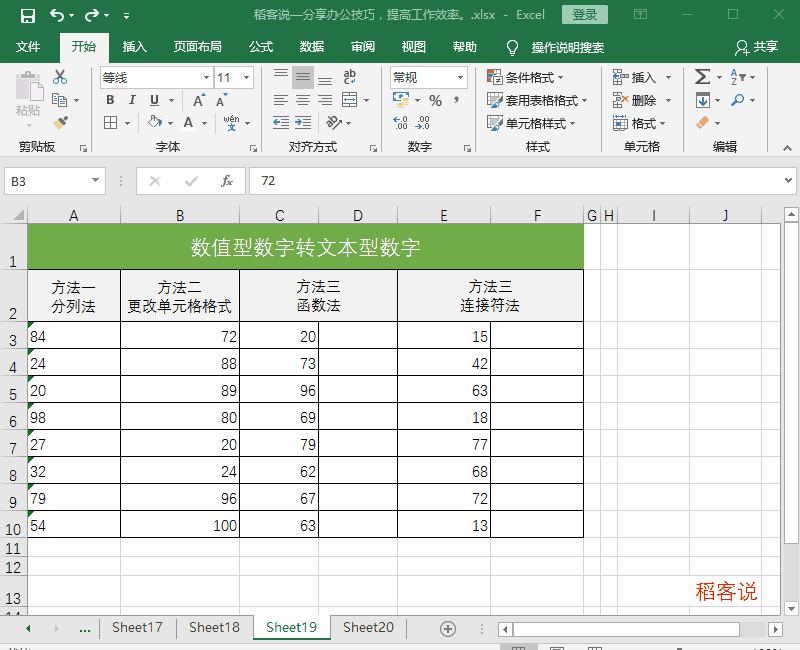Screen dimensions: 800x650
Task: Click the Undo arrow icon
Action: (57, 15)
